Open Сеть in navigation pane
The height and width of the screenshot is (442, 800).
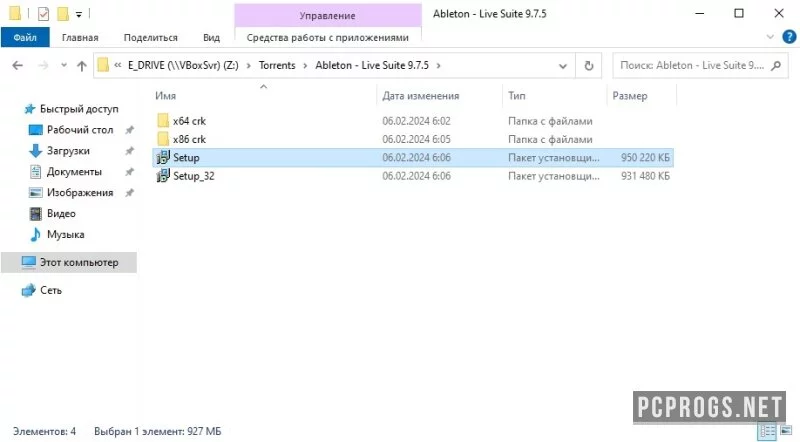coord(51,290)
